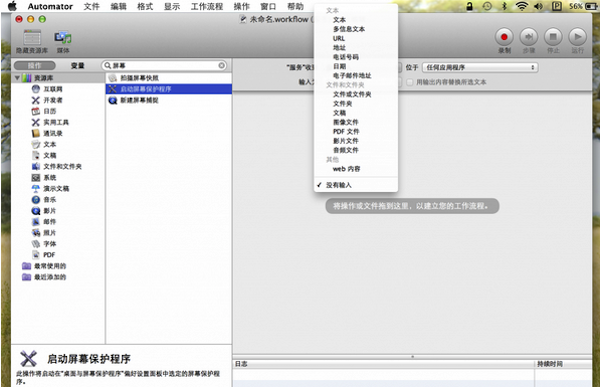Image resolution: width=600 pixels, height=387 pixels.
Task: Open the 操作 menu in menu bar
Action: (x=241, y=6)
